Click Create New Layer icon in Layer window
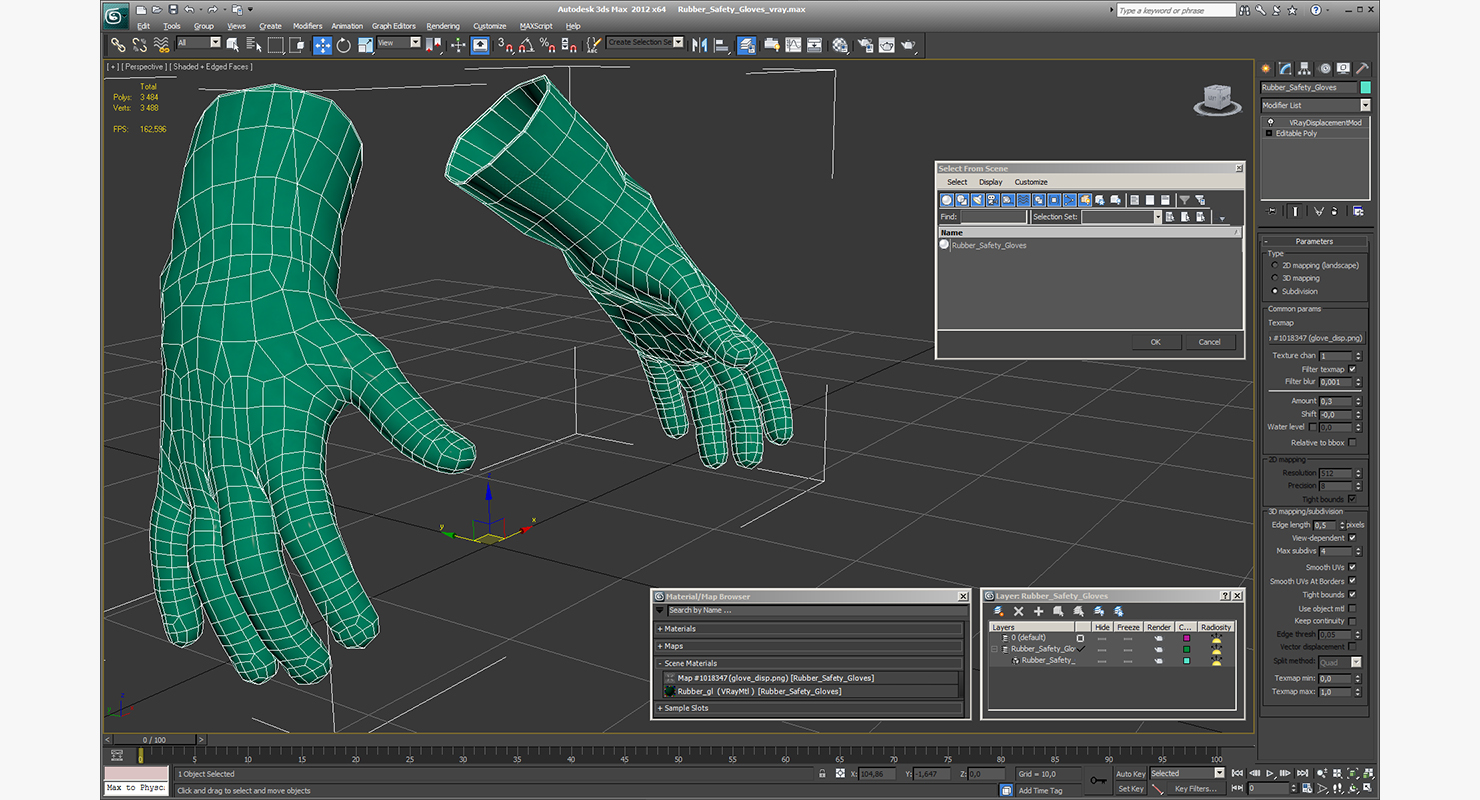The height and width of the screenshot is (800, 1480). click(x=998, y=611)
